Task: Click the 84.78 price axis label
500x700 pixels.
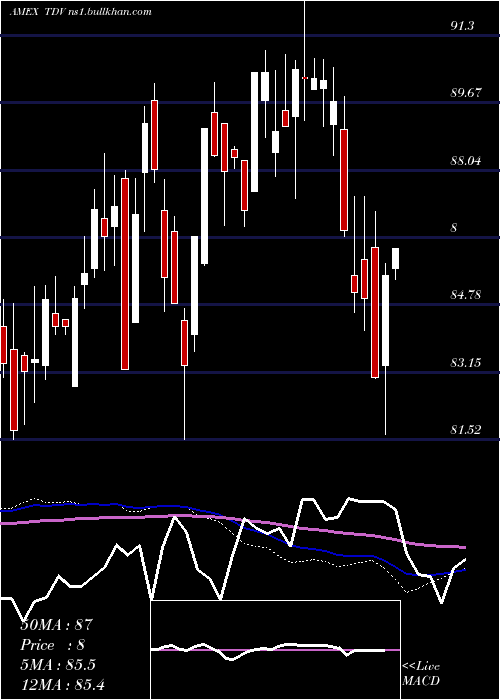Action: 466,295
